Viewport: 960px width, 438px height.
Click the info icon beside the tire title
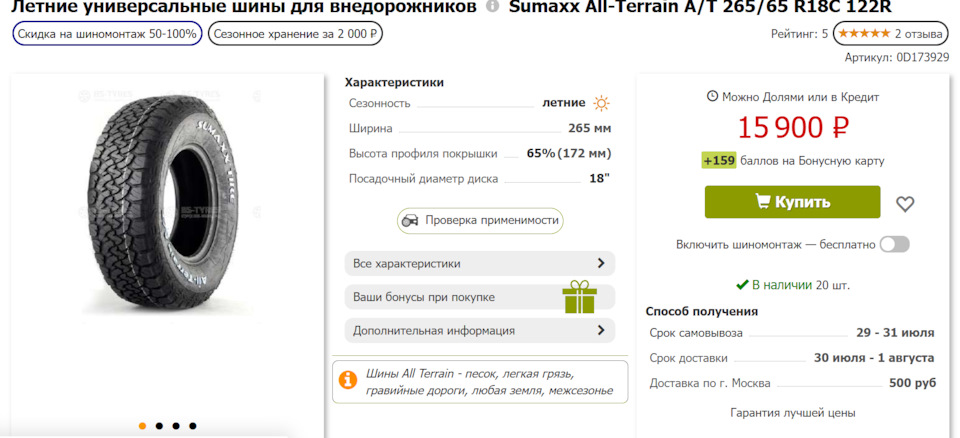pyautogui.click(x=492, y=7)
